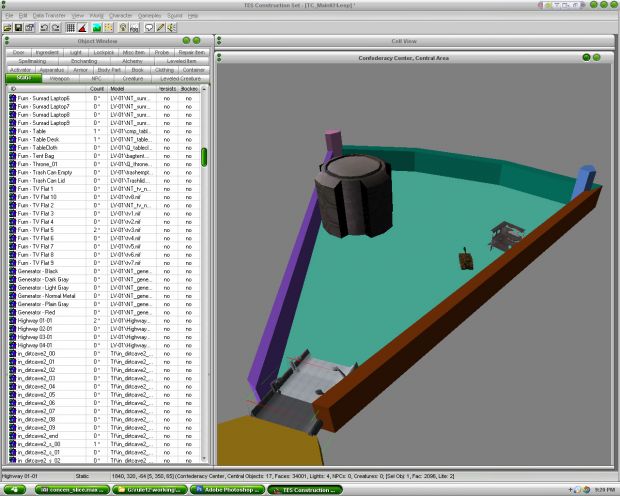Toggle the angle snap toolbar button
This screenshot has width=620, height=496.
[x=82, y=27]
